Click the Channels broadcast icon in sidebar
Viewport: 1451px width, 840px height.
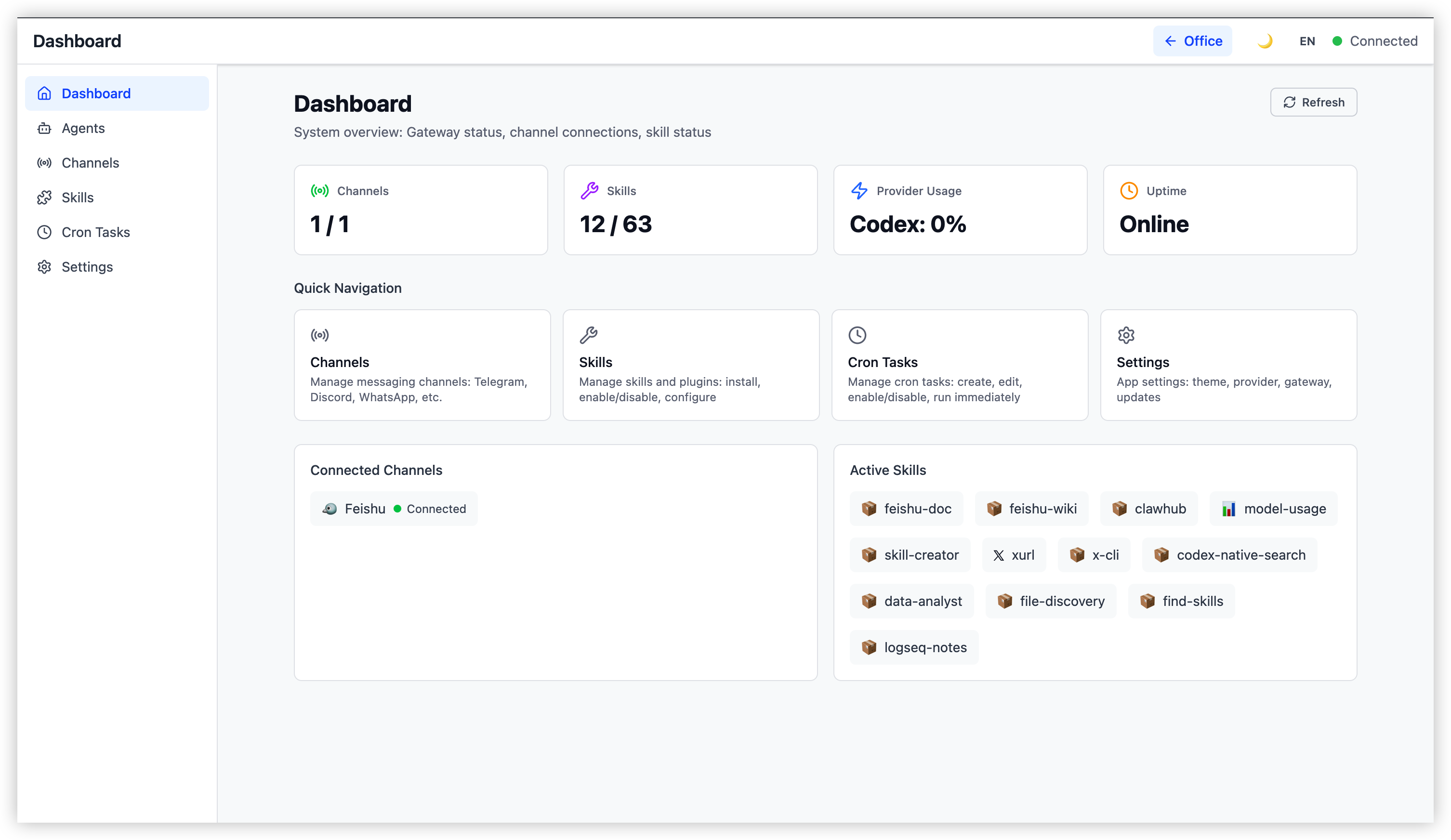pos(44,163)
